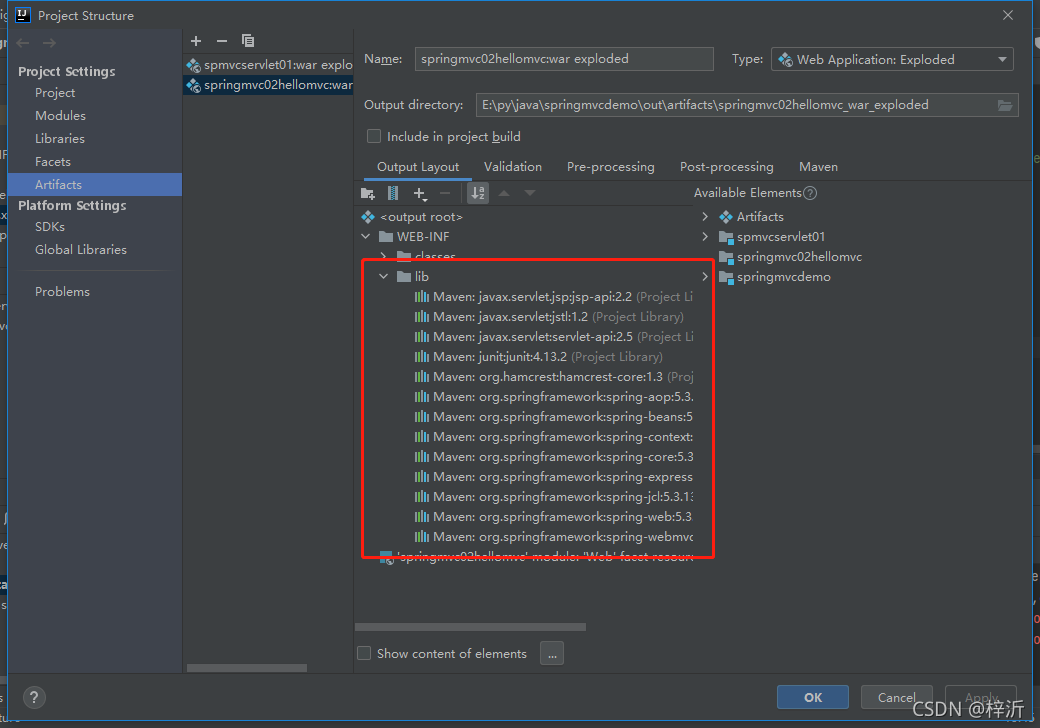Navigate forward with right arrow
This screenshot has width=1040, height=728.
coord(49,43)
